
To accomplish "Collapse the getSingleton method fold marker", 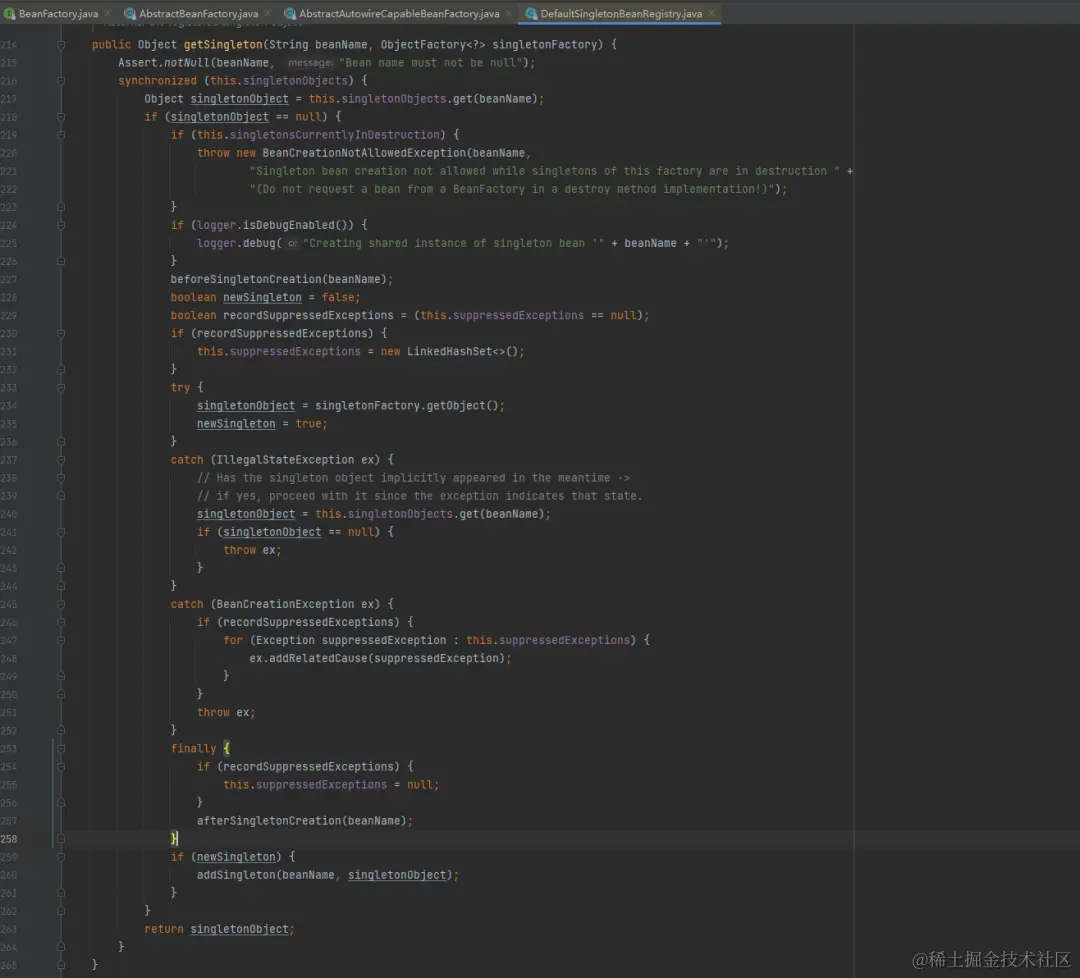I will click(61, 45).
